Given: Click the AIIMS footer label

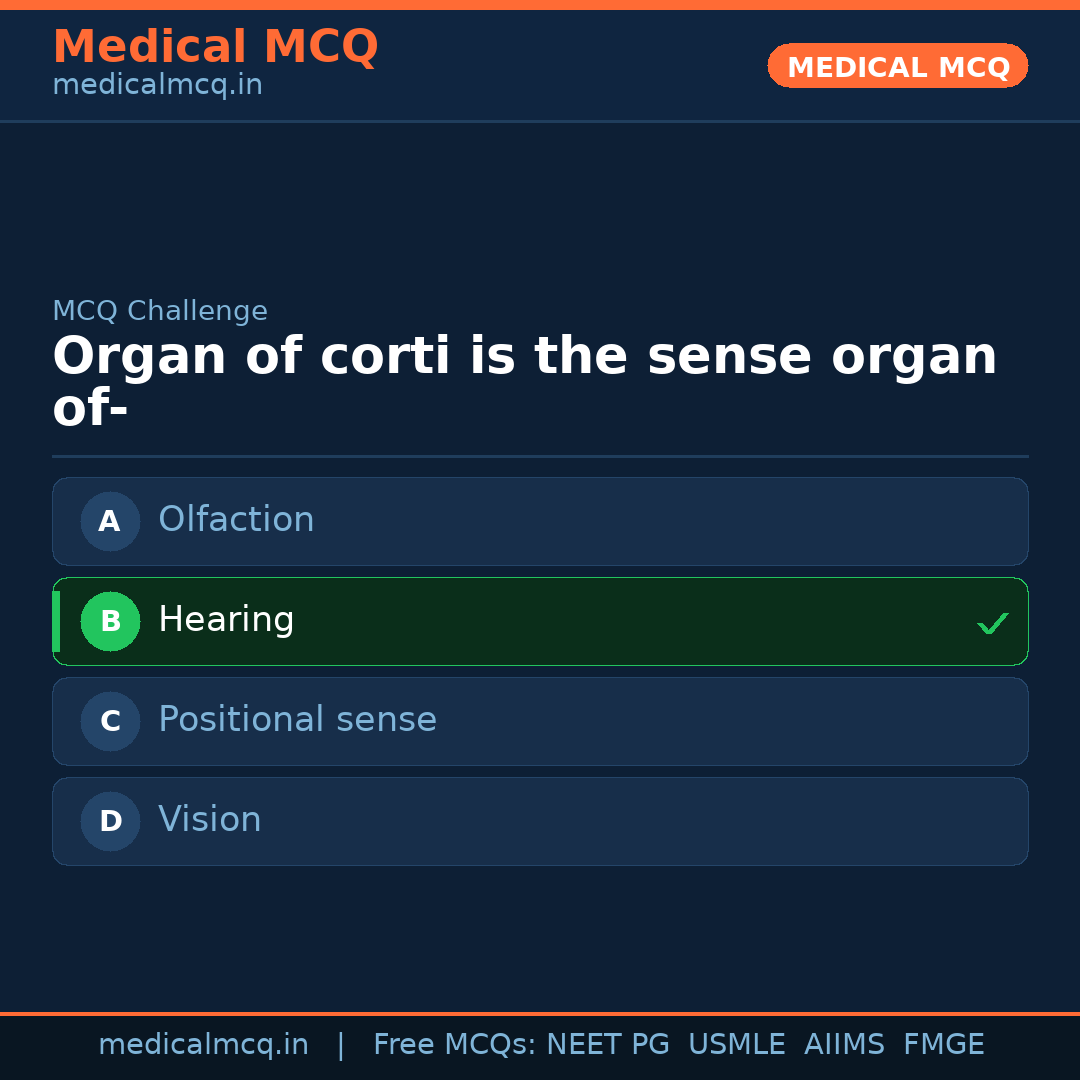Looking at the screenshot, I should [x=845, y=1043].
